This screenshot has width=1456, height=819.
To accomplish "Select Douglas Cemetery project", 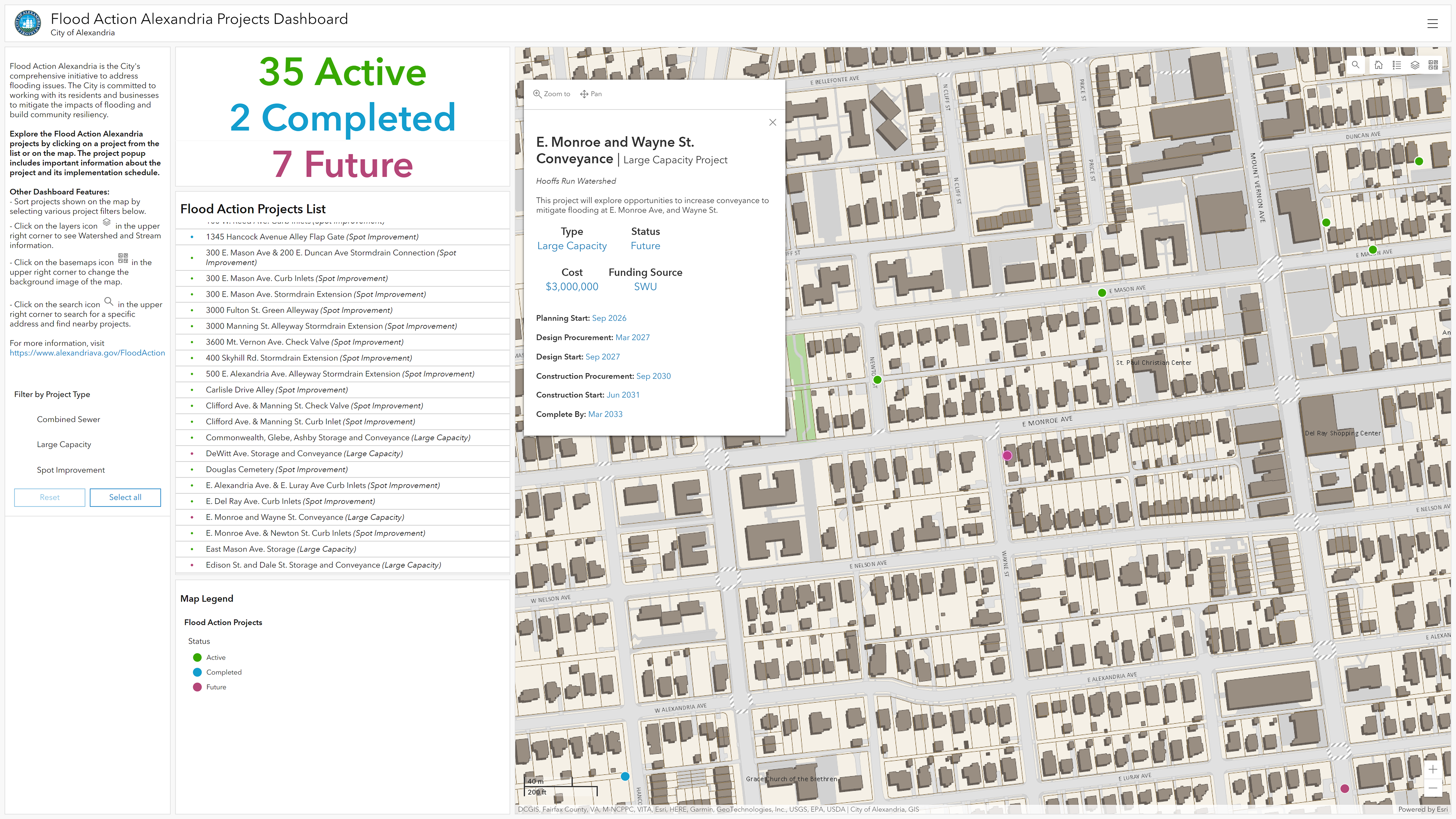I will tap(342, 469).
